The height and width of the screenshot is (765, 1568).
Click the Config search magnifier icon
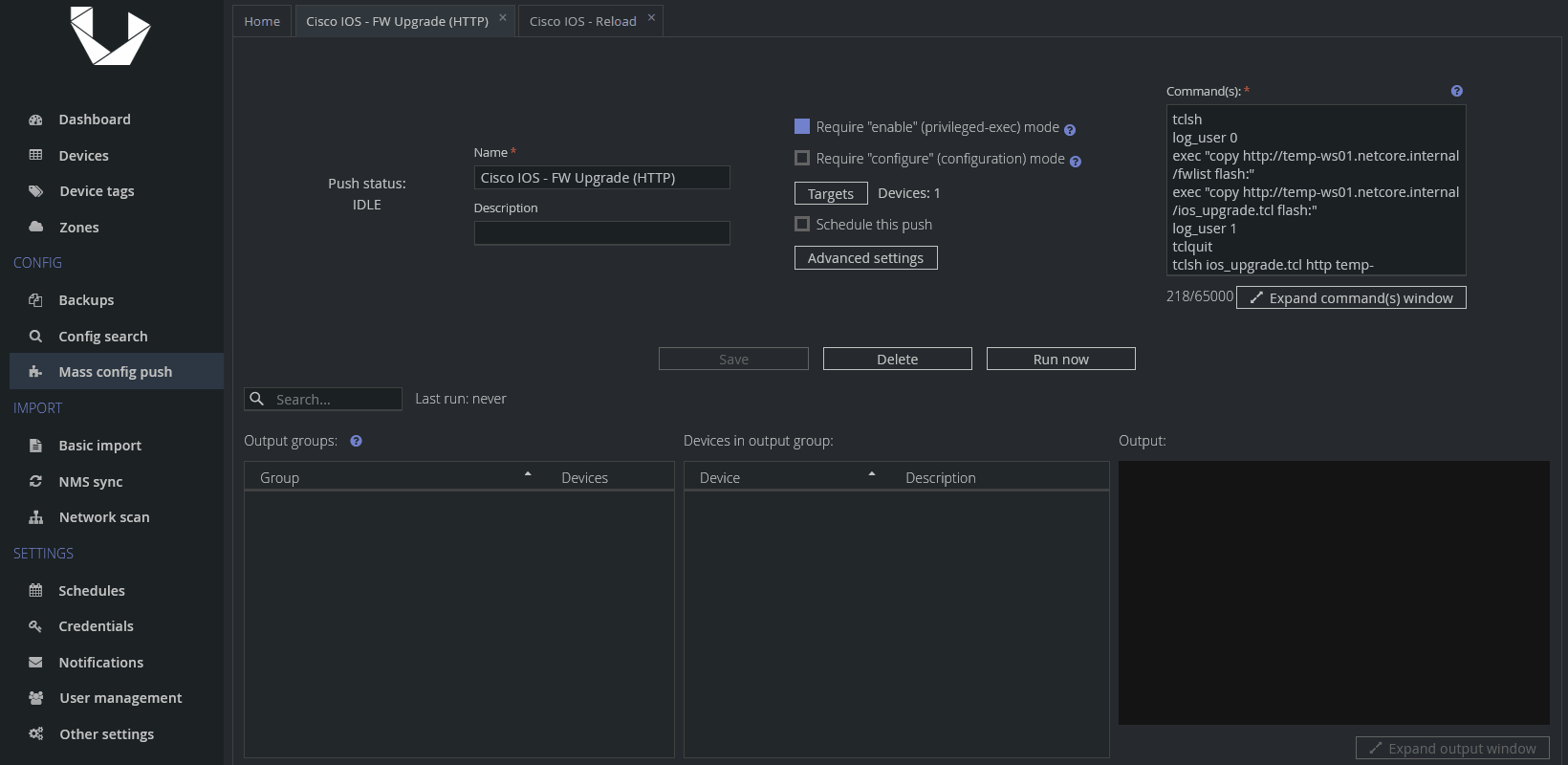(35, 336)
